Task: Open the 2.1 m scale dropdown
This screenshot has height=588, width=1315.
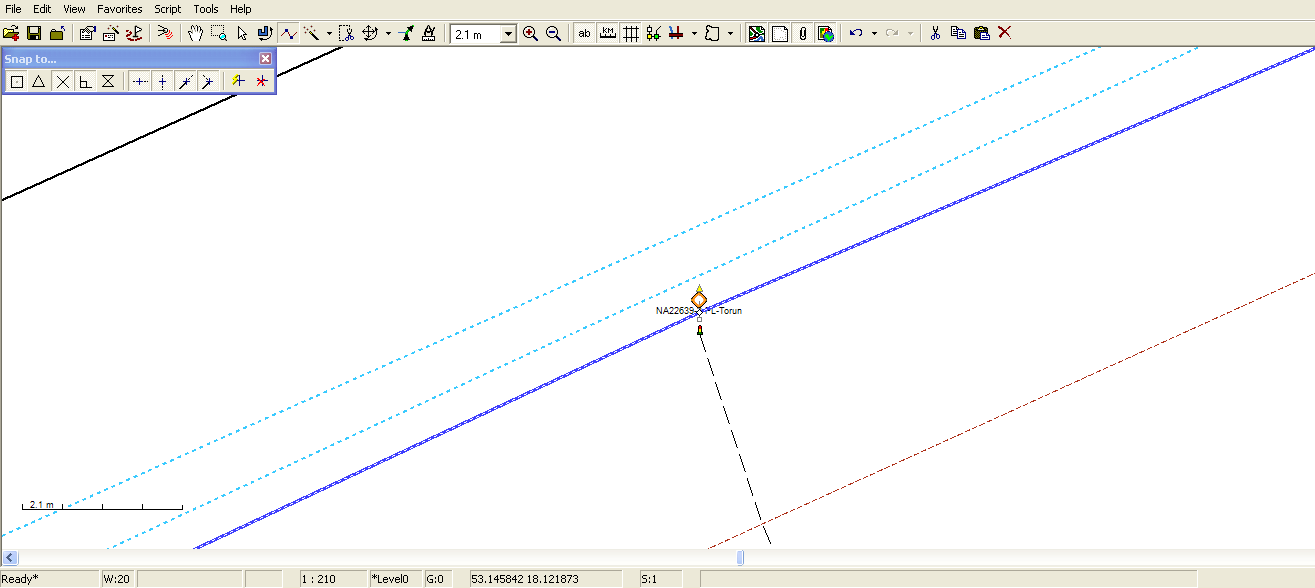Action: pos(508,34)
